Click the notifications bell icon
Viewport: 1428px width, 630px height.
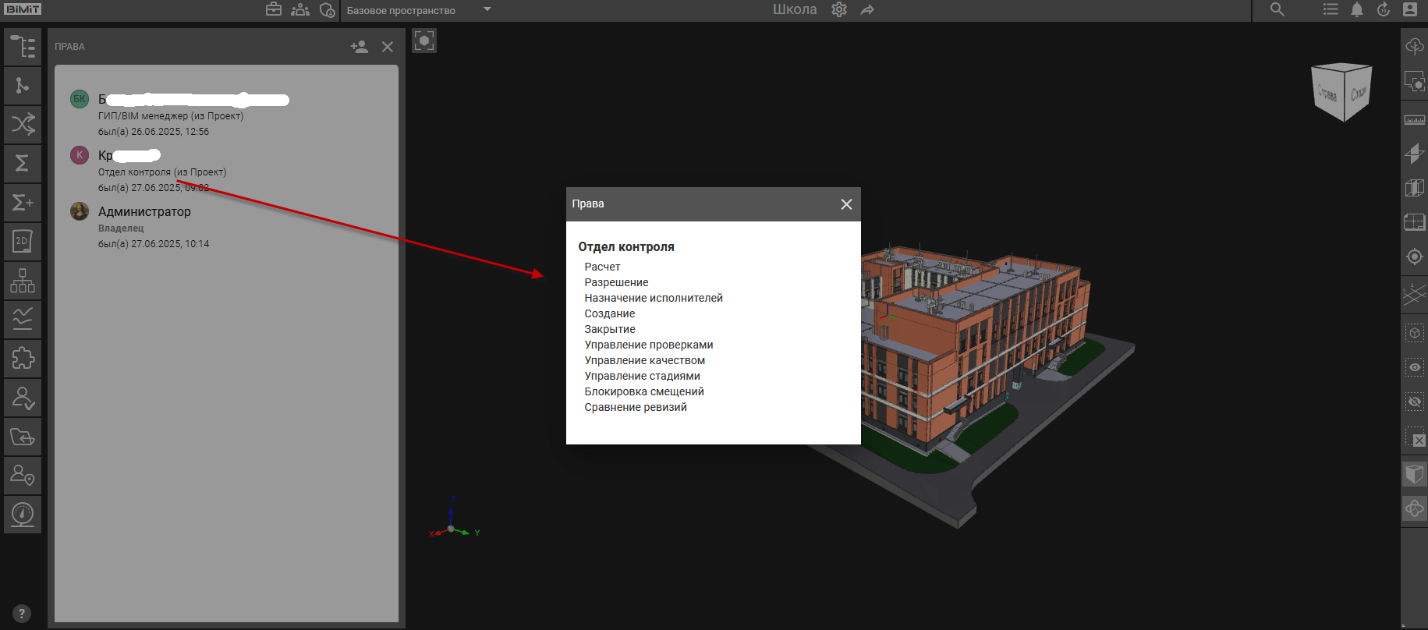(1357, 10)
